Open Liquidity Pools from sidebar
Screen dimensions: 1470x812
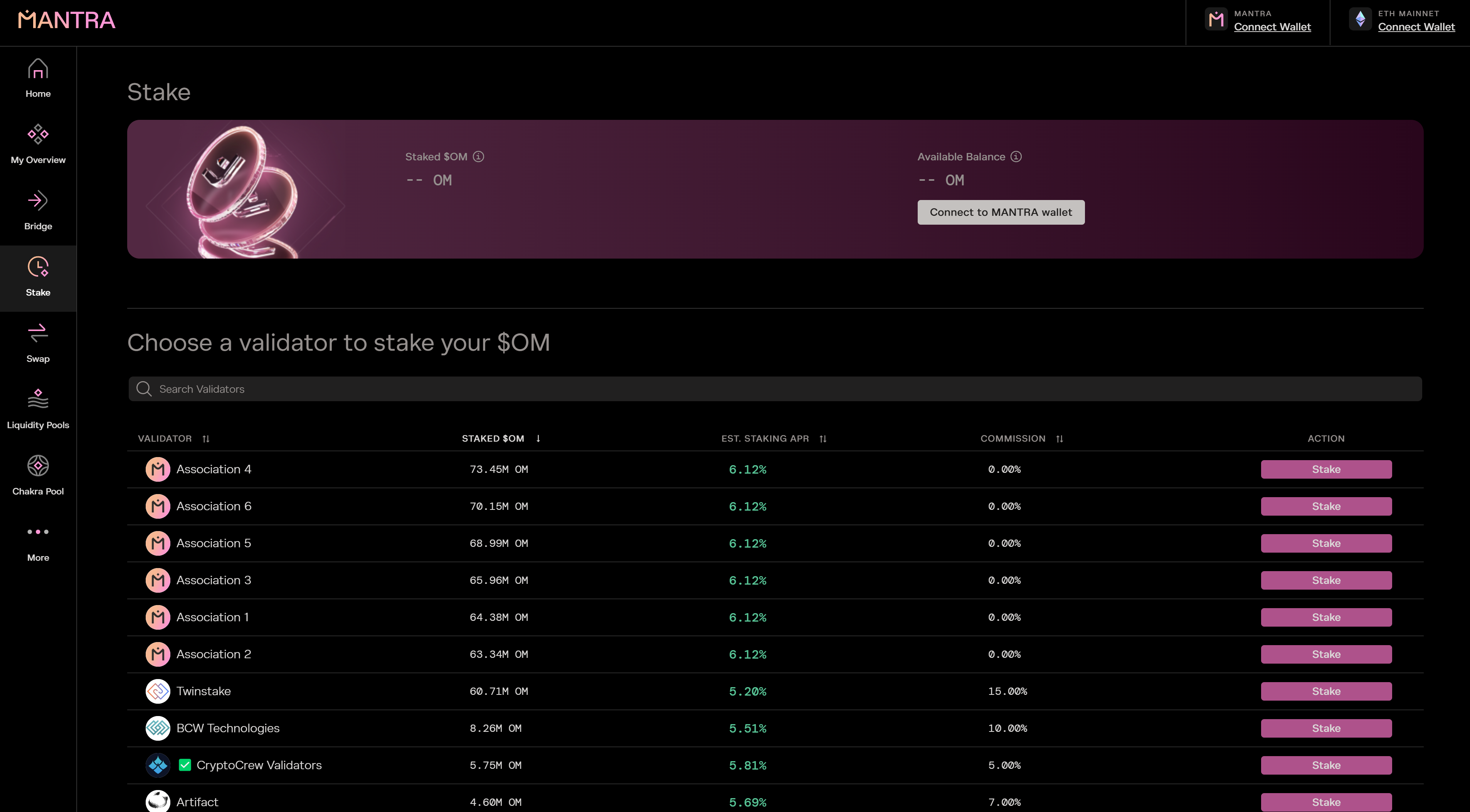coord(38,409)
